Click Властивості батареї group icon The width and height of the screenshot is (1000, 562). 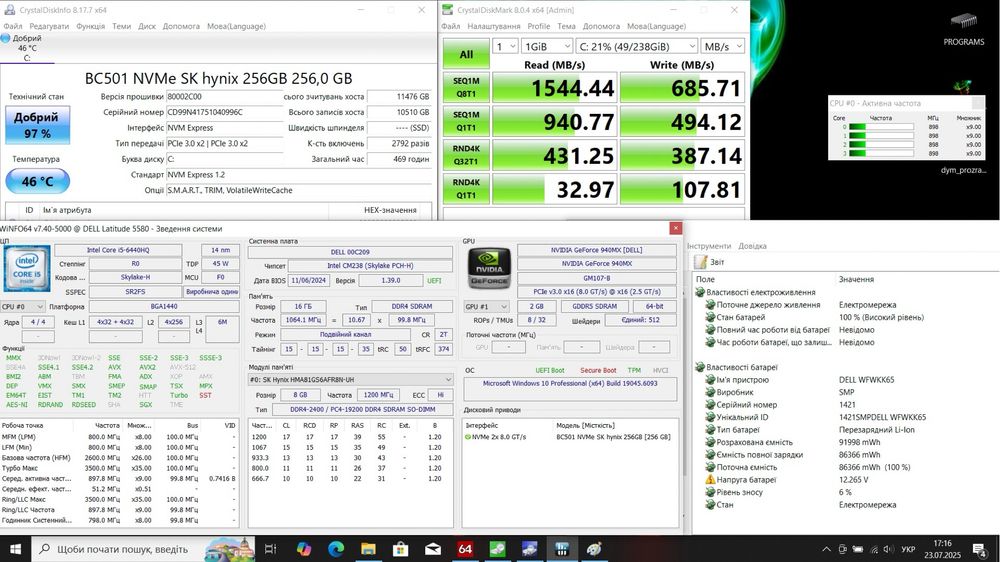[x=700, y=367]
